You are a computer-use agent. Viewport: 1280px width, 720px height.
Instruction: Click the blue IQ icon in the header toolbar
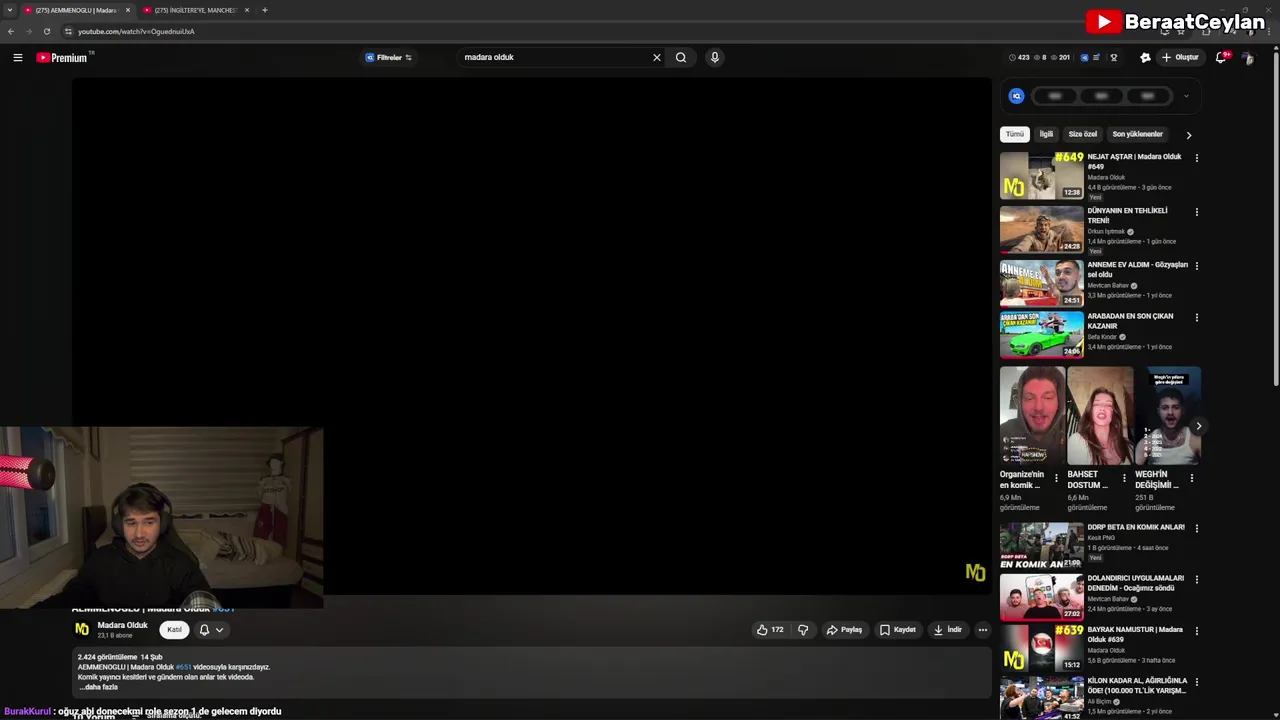1085,57
